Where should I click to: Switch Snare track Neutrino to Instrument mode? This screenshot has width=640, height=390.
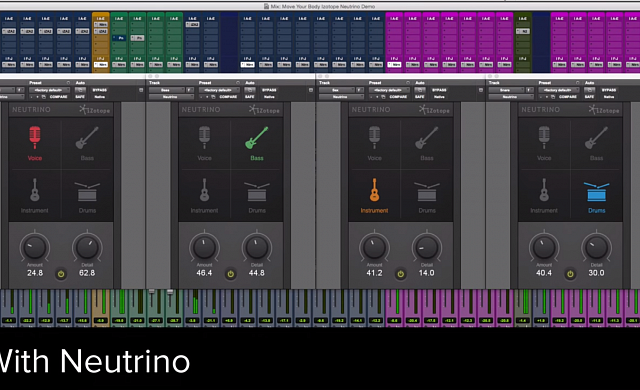544,195
